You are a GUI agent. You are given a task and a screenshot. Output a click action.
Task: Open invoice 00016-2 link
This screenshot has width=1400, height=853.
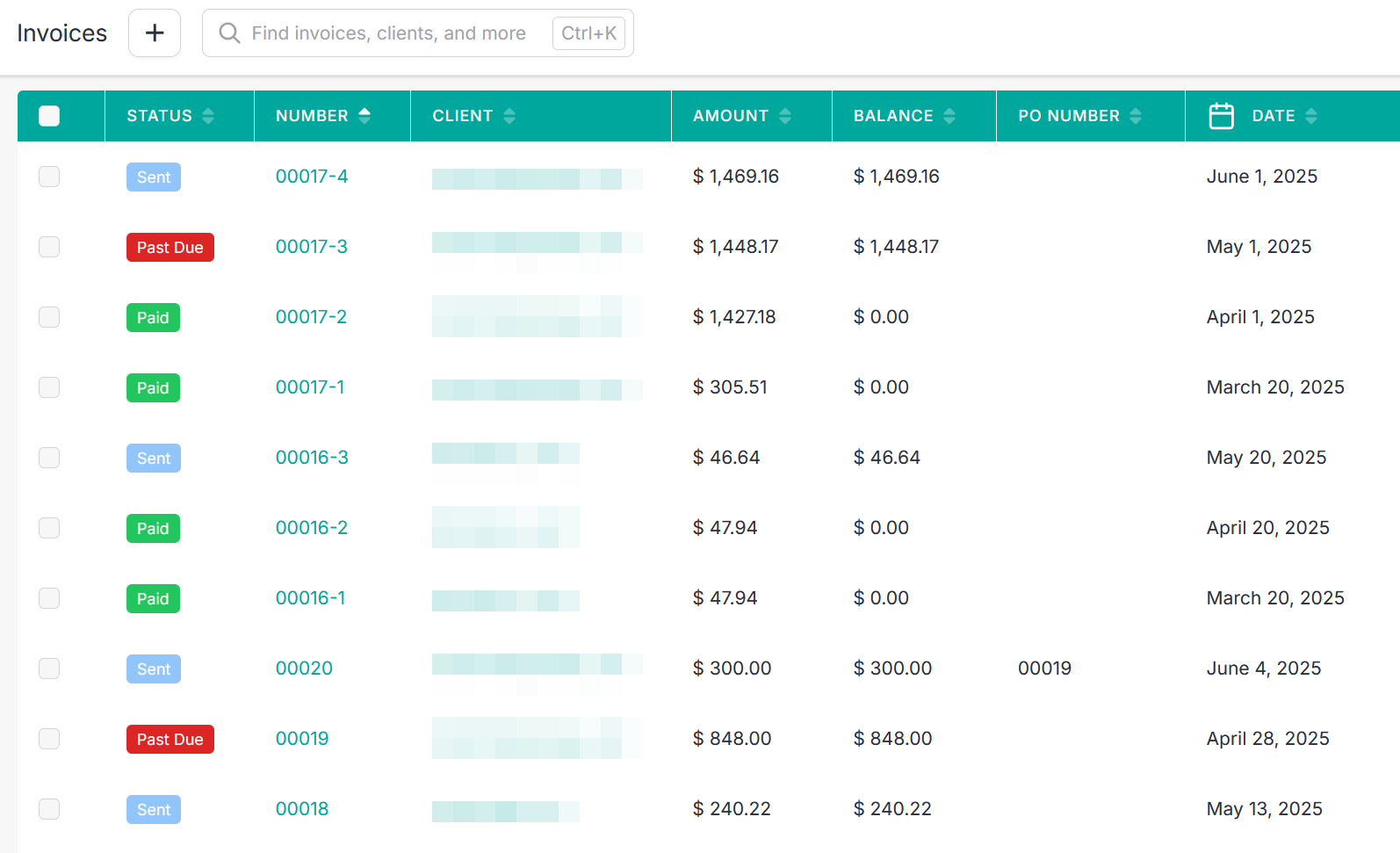(x=312, y=528)
